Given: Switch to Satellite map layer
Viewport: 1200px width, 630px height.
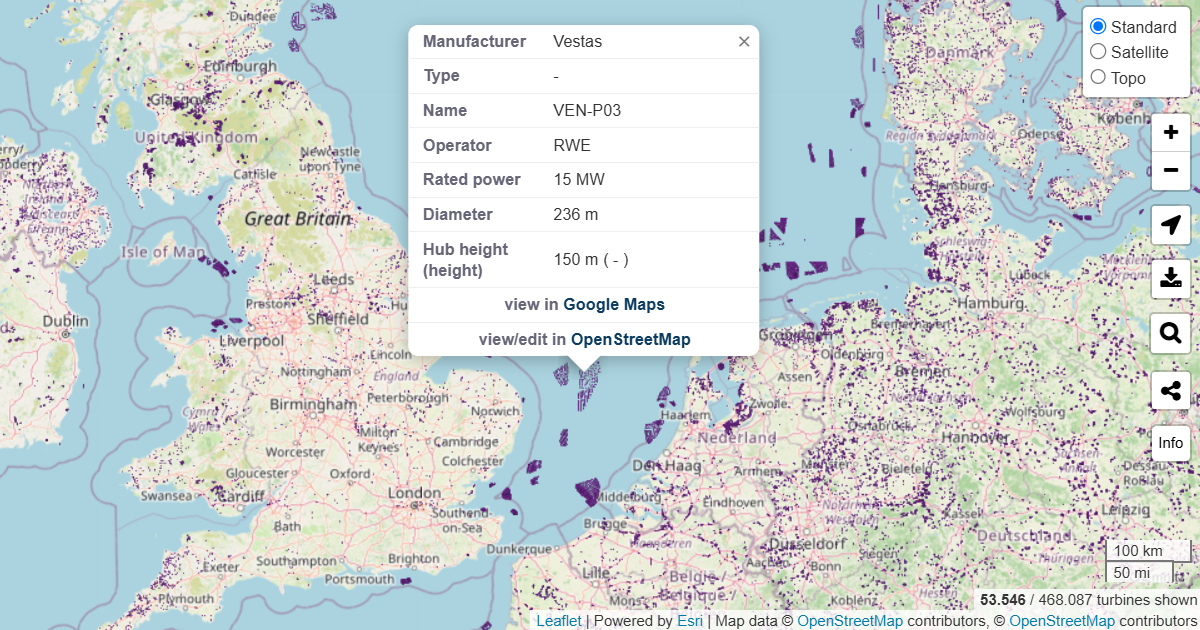Looking at the screenshot, I should point(1098,52).
